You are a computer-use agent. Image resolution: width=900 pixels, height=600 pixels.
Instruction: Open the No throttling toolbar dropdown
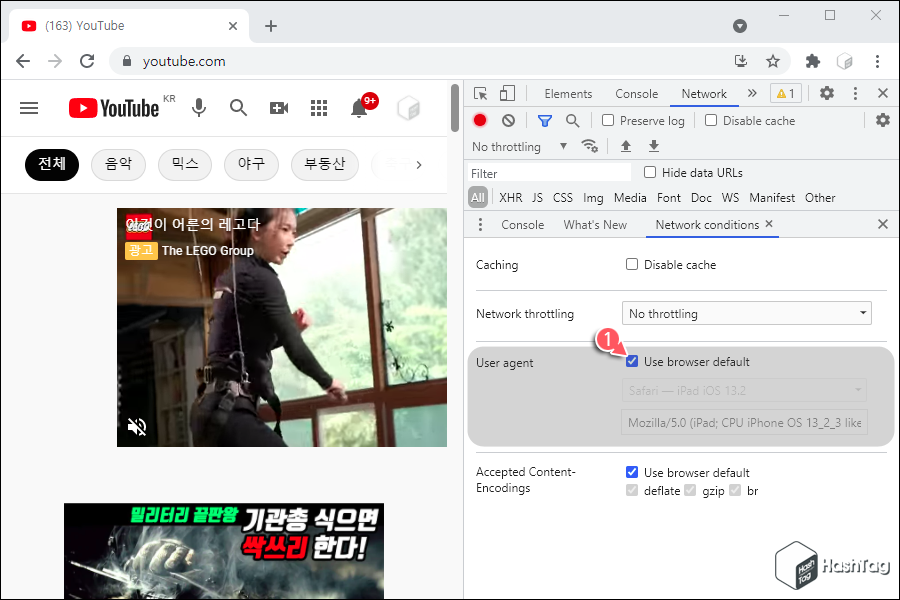[517, 145]
